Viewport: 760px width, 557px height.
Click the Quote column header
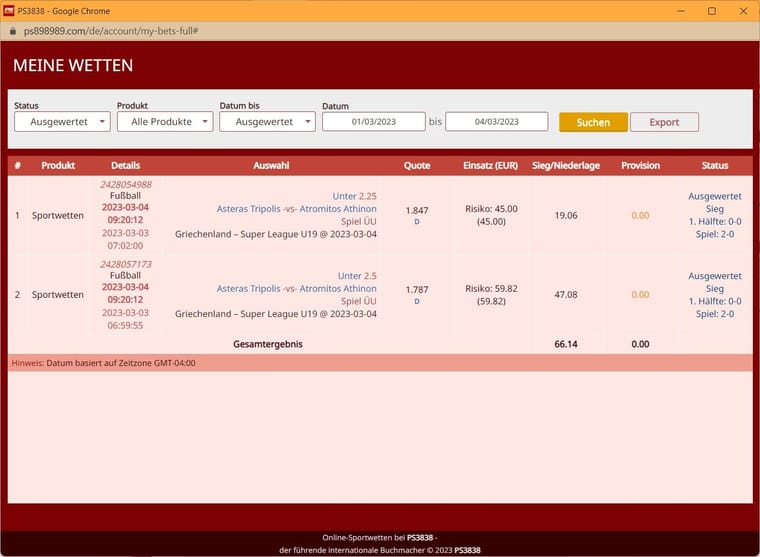click(417, 165)
